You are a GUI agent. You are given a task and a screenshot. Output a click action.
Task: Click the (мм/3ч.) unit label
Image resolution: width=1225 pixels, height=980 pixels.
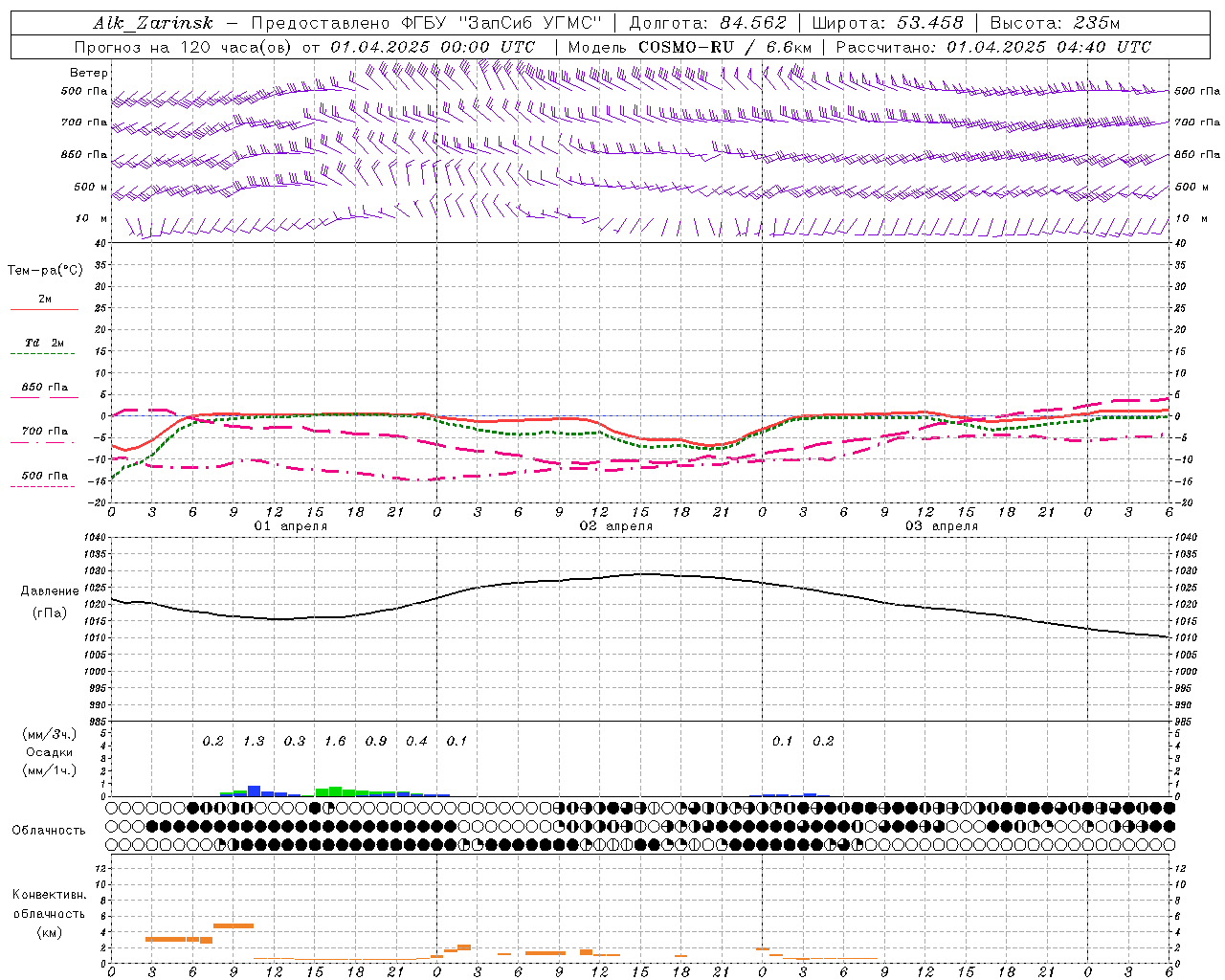tap(50, 734)
